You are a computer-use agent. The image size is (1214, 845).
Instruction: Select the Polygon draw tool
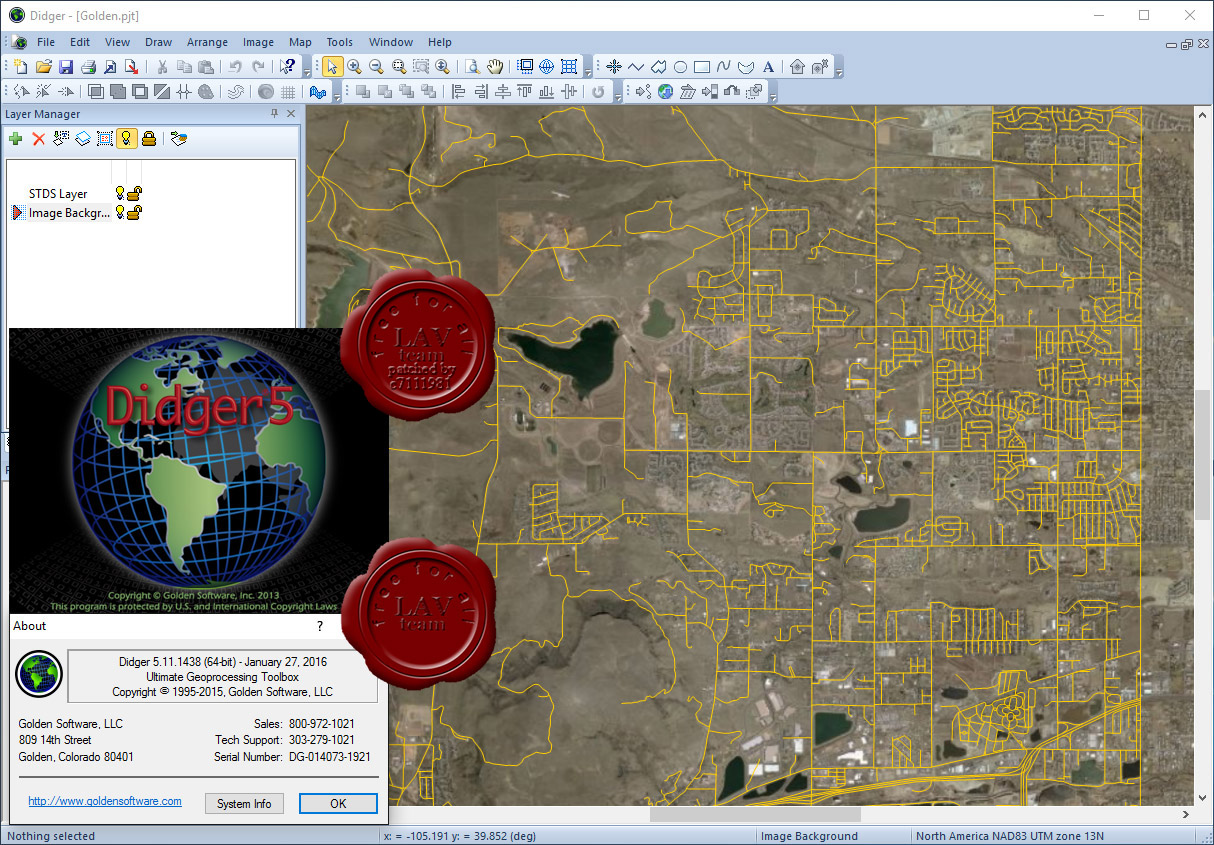point(658,67)
